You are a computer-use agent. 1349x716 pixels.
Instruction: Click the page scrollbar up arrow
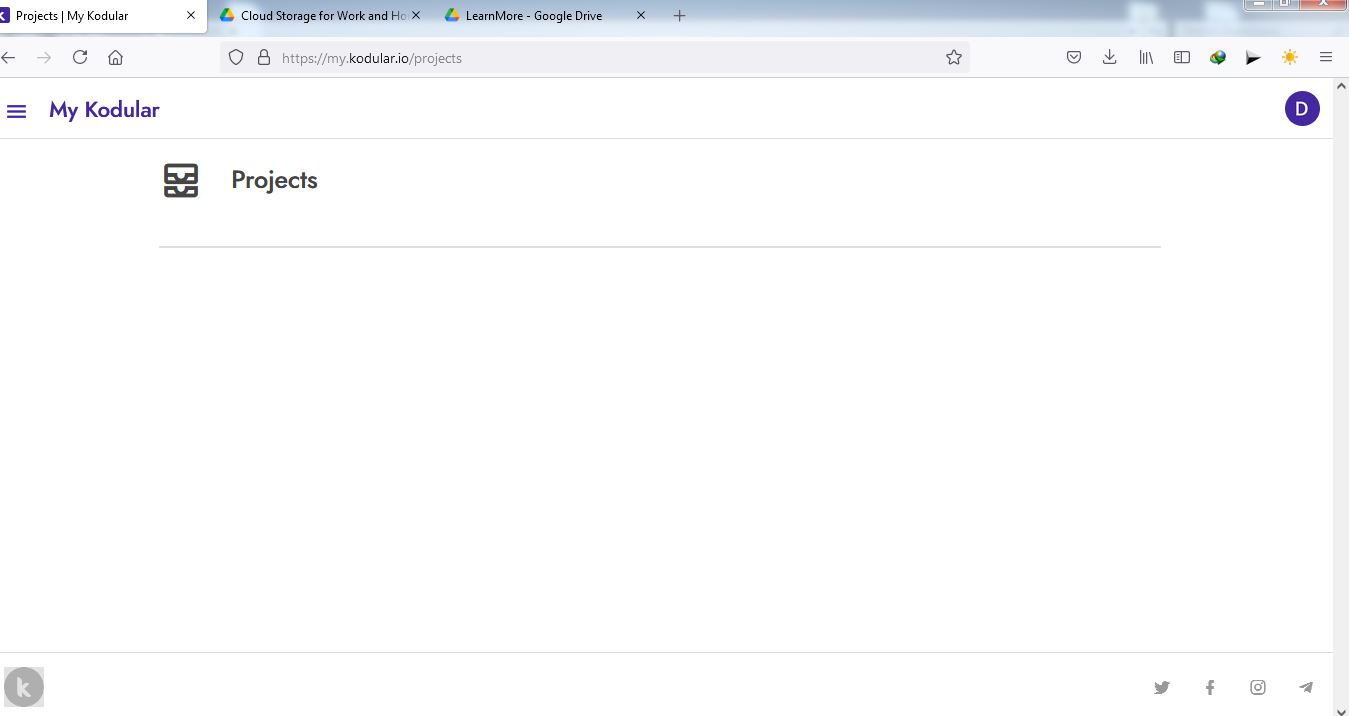[1341, 87]
